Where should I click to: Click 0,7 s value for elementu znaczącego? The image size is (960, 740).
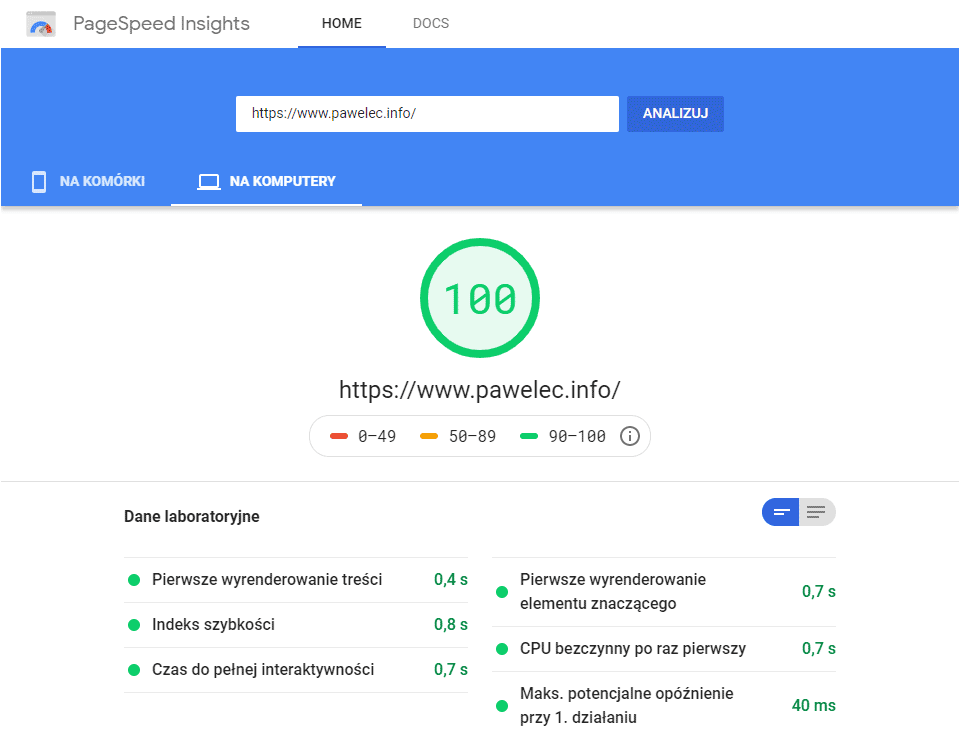819,592
